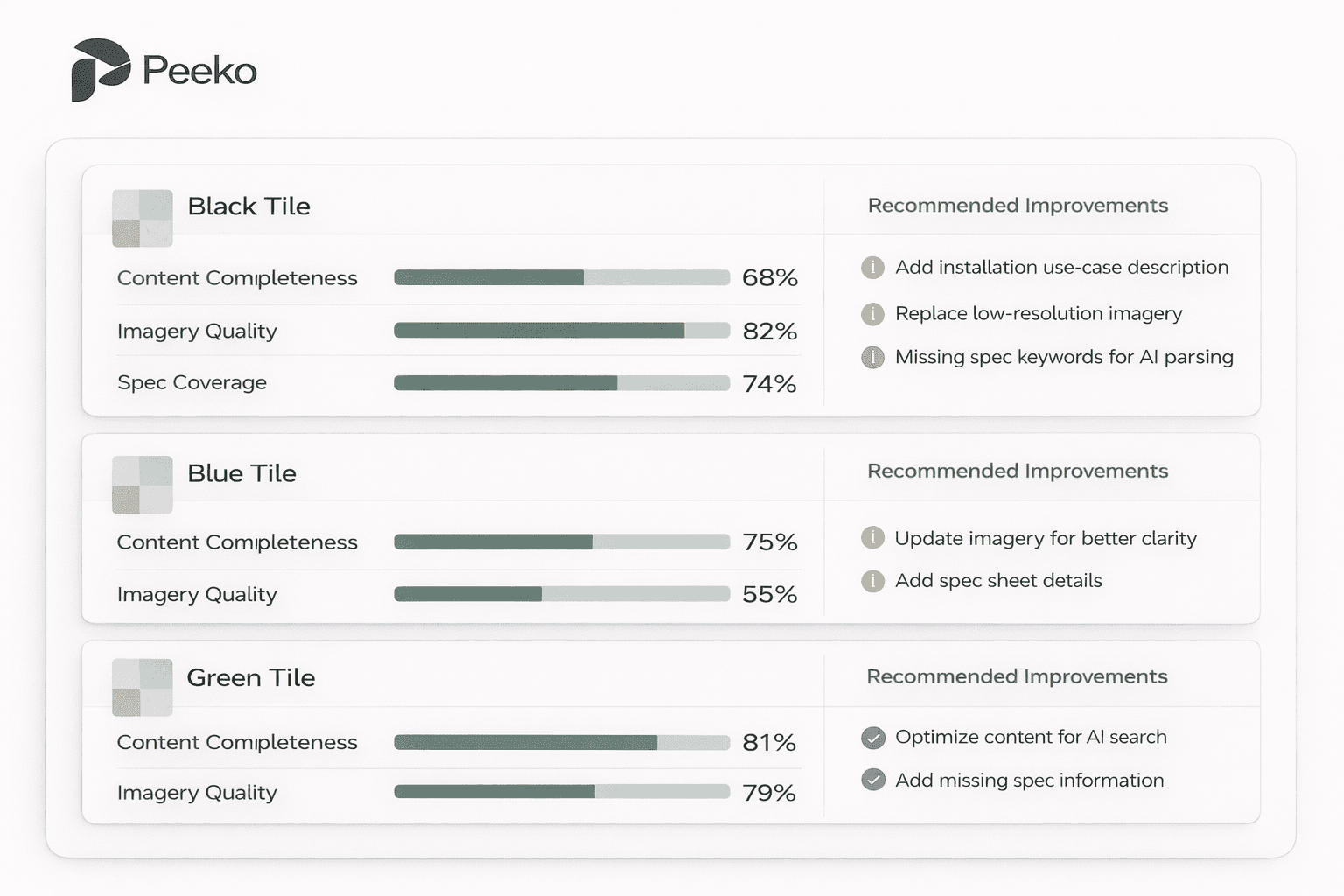Screen dimensions: 1344x896
Task: Open the Black Tile thumbnail image
Action: click(142, 218)
